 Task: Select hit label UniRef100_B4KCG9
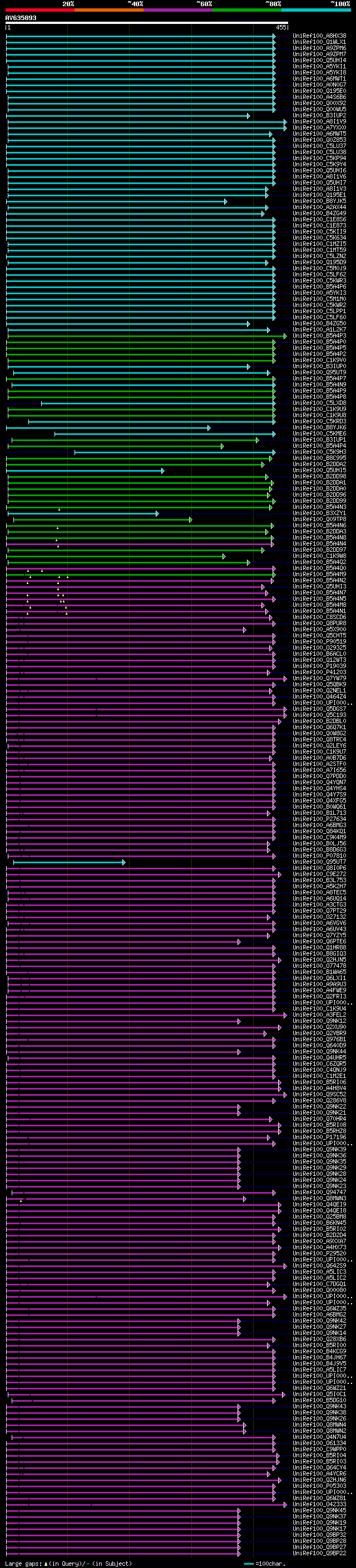[319, 1351]
